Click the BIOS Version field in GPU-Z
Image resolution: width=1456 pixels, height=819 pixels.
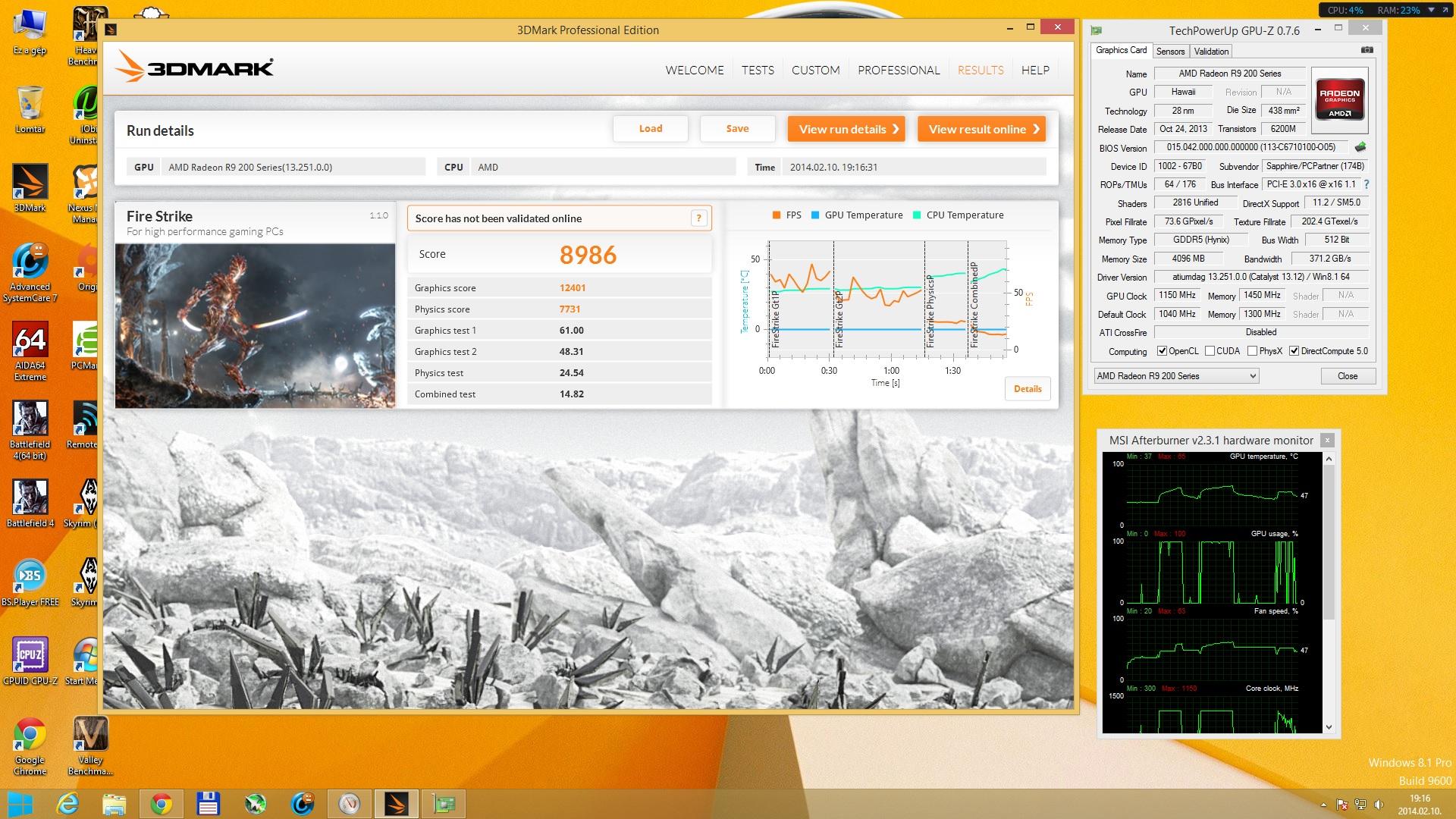coord(1253,148)
